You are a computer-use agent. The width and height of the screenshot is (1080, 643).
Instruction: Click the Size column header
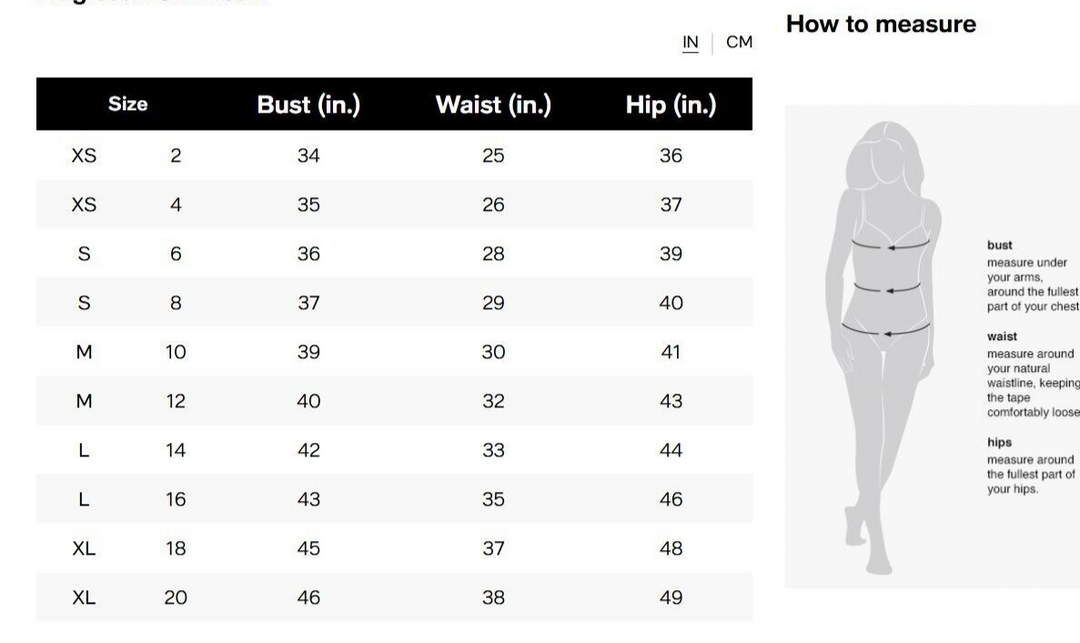[x=127, y=104]
